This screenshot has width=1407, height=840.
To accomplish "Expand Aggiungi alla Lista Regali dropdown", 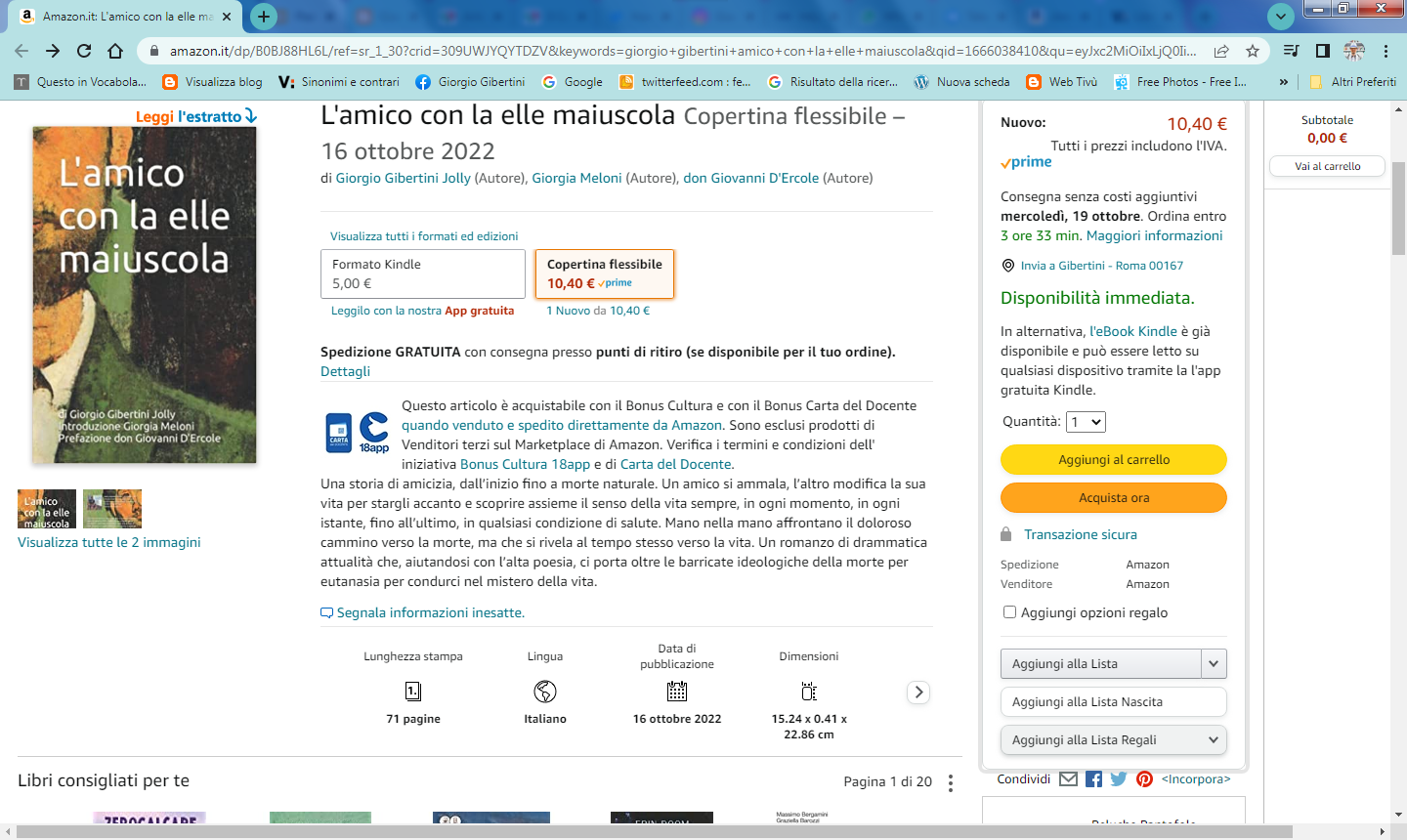I will click(x=1114, y=739).
